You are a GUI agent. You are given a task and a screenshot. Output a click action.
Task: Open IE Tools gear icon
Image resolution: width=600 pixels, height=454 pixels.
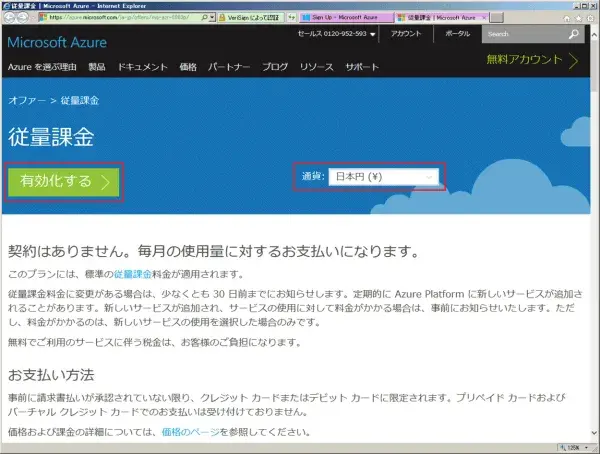(590, 18)
